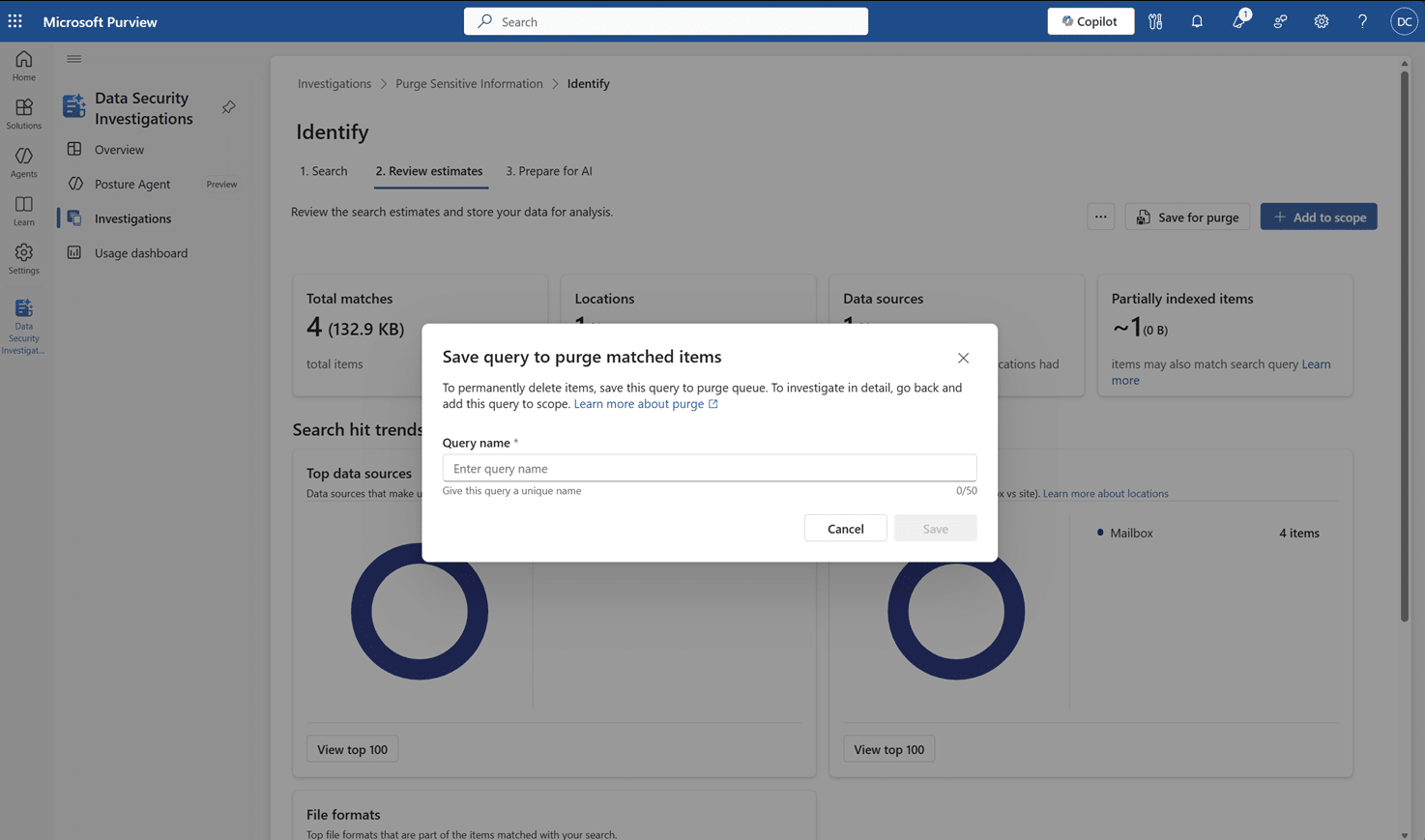The image size is (1425, 840).
Task: Select Usage dashboard in sidebar
Action: [x=141, y=253]
